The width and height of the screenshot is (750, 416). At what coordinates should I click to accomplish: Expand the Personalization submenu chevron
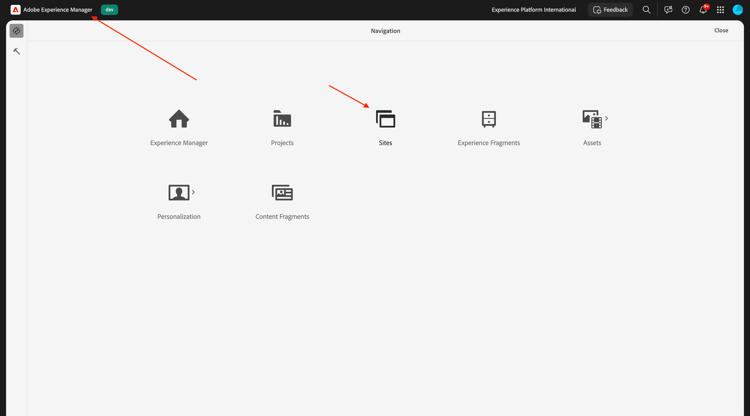click(x=193, y=192)
